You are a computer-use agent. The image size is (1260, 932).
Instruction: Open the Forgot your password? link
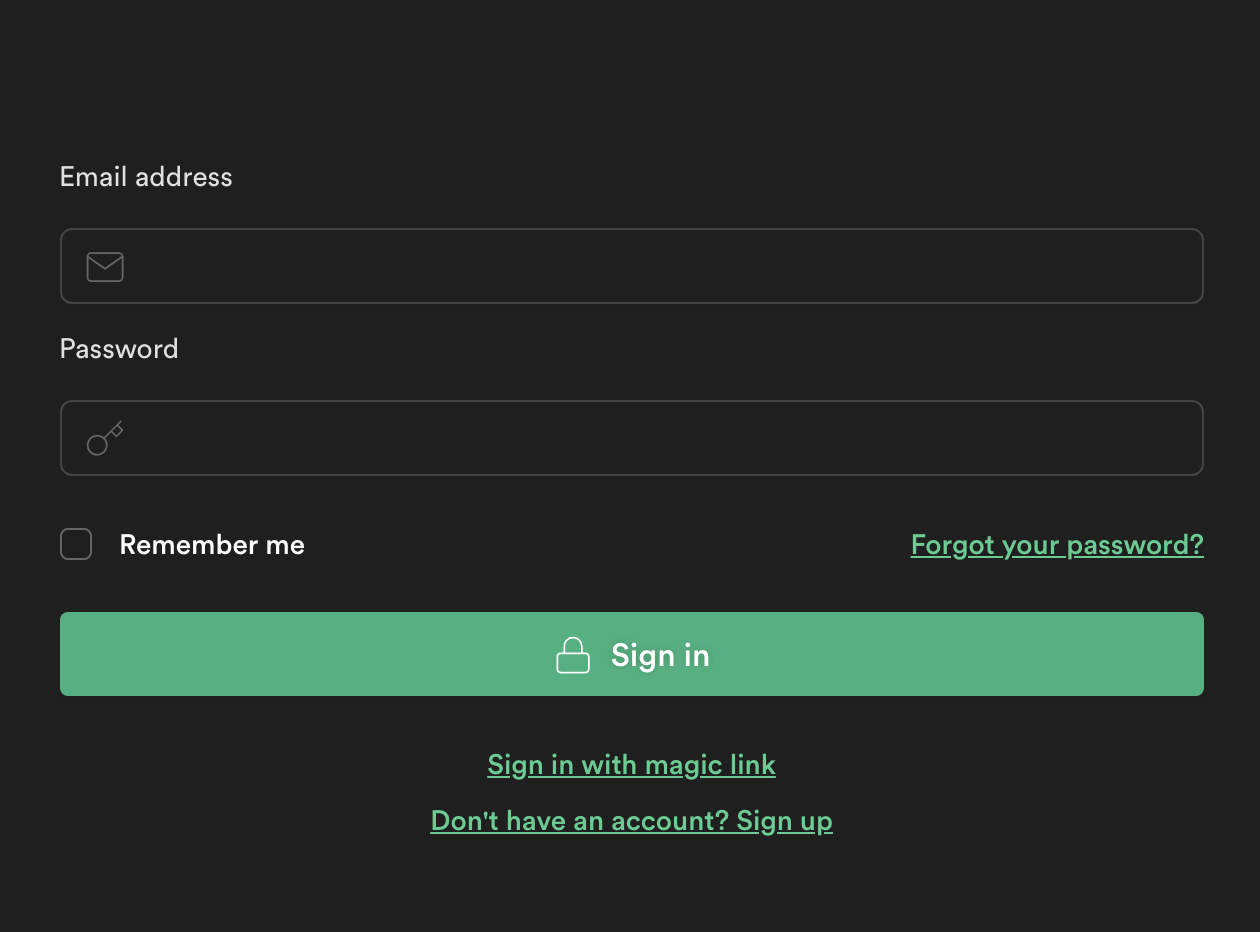coord(1057,545)
